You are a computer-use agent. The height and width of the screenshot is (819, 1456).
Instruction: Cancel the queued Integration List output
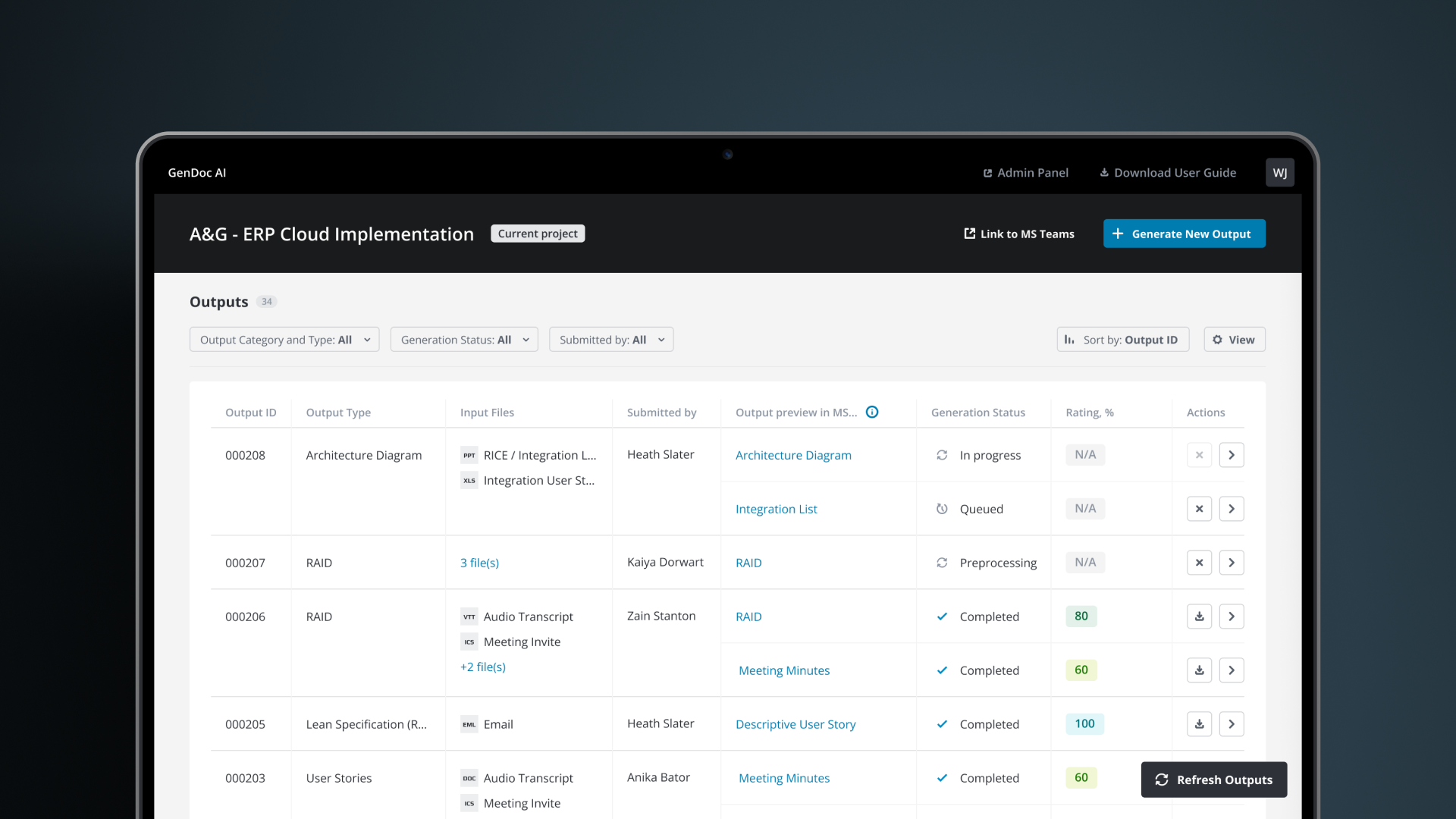point(1199,509)
